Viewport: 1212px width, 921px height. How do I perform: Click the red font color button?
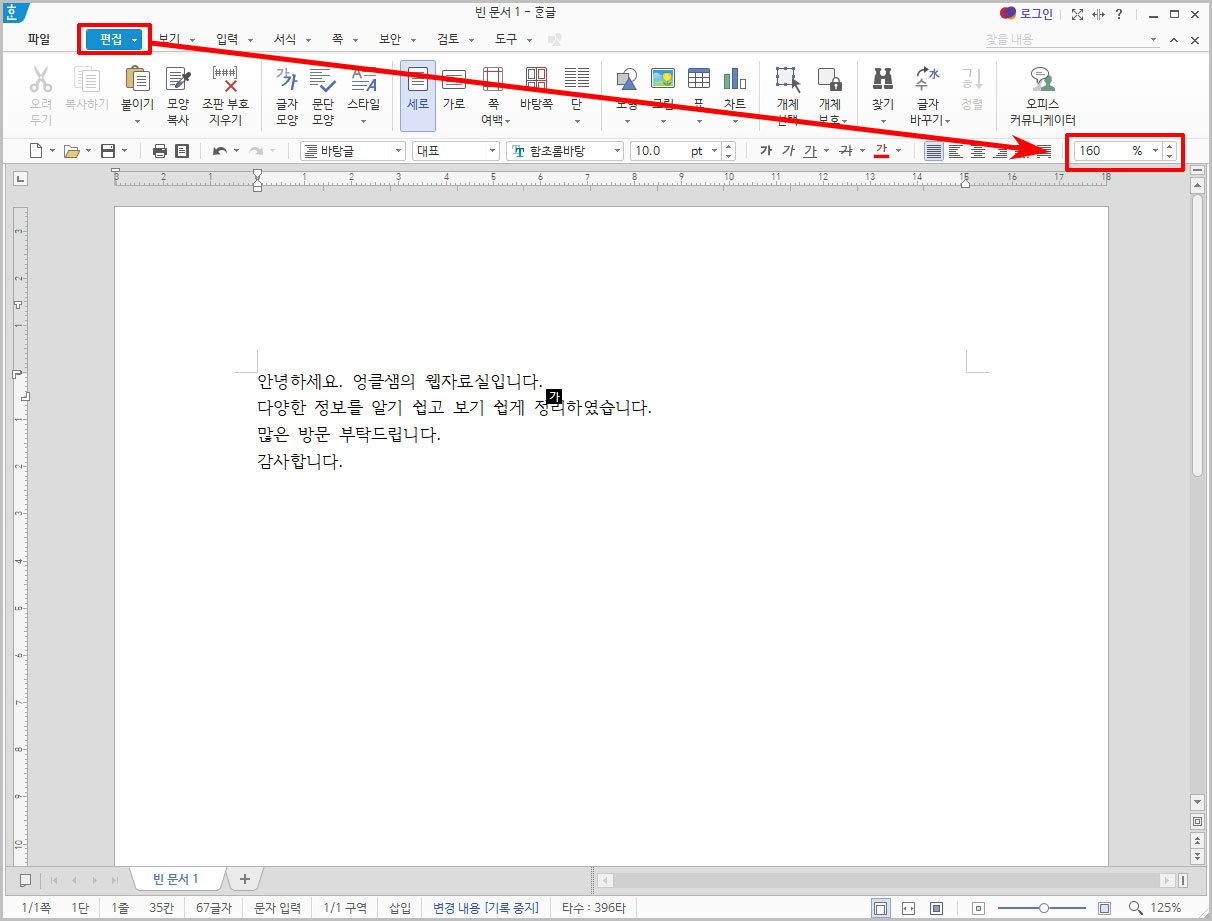881,151
